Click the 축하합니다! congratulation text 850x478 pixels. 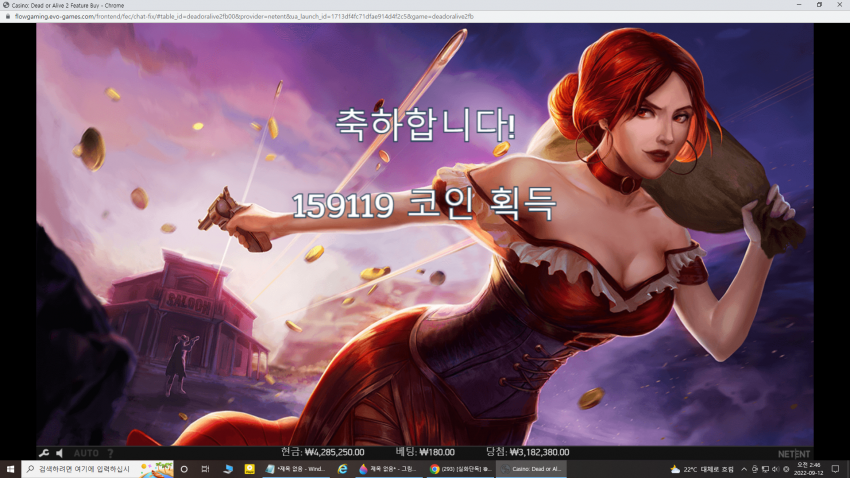425,124
